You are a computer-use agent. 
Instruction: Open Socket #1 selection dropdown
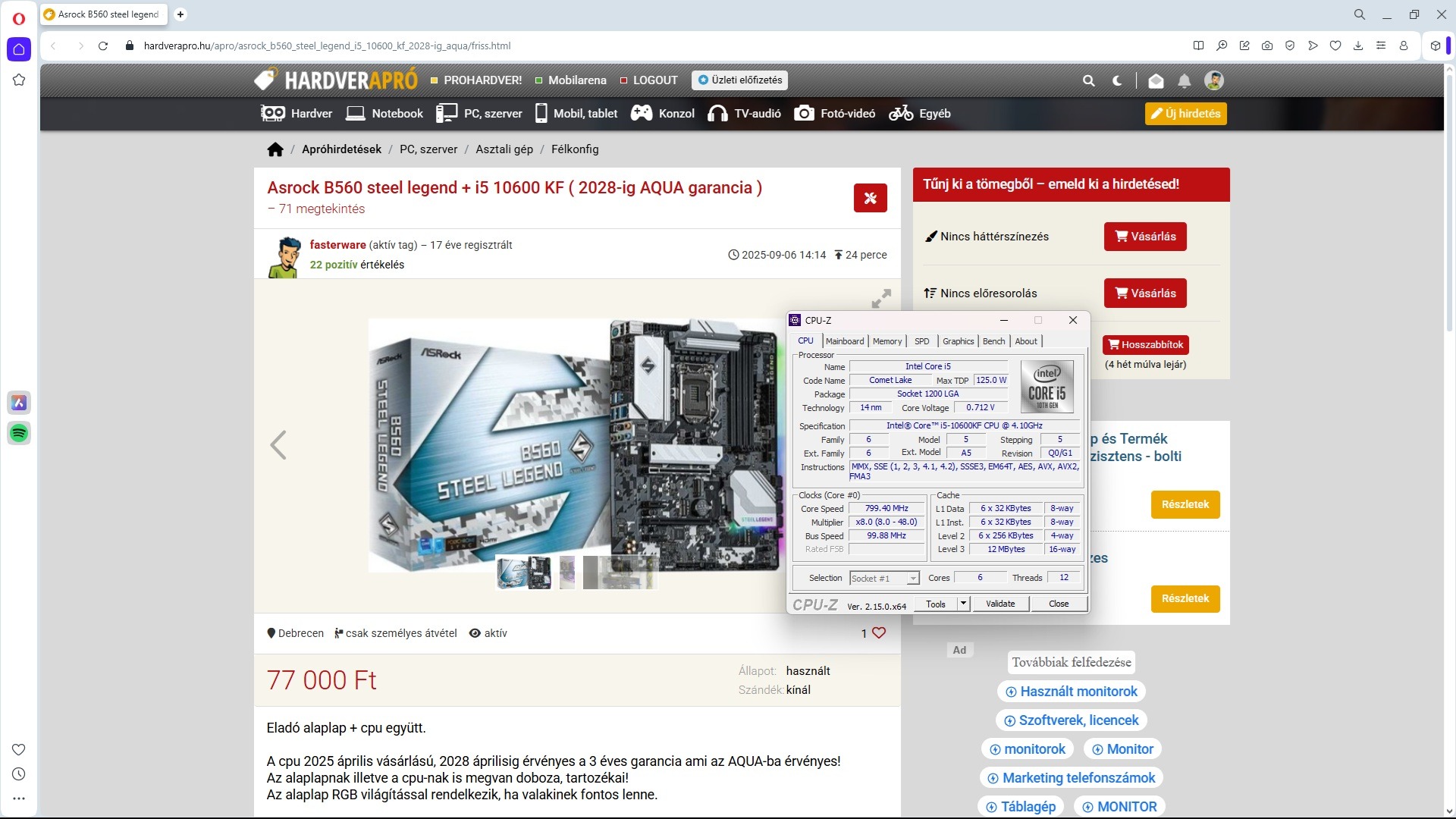[884, 579]
